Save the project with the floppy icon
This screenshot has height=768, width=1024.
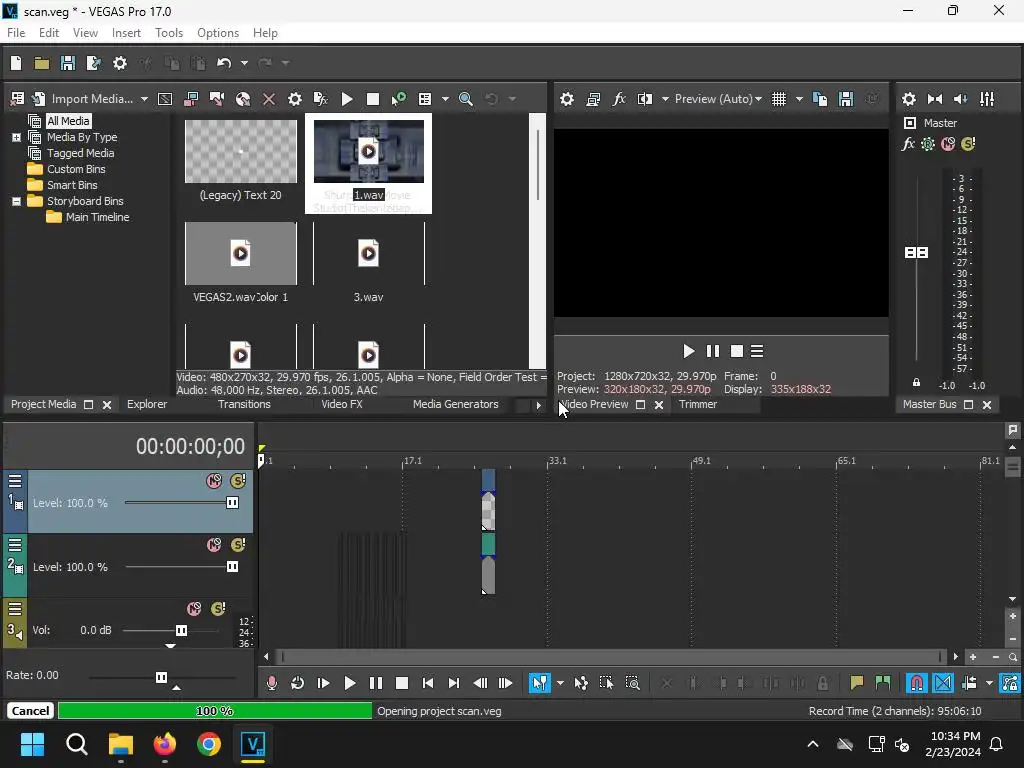coord(67,63)
